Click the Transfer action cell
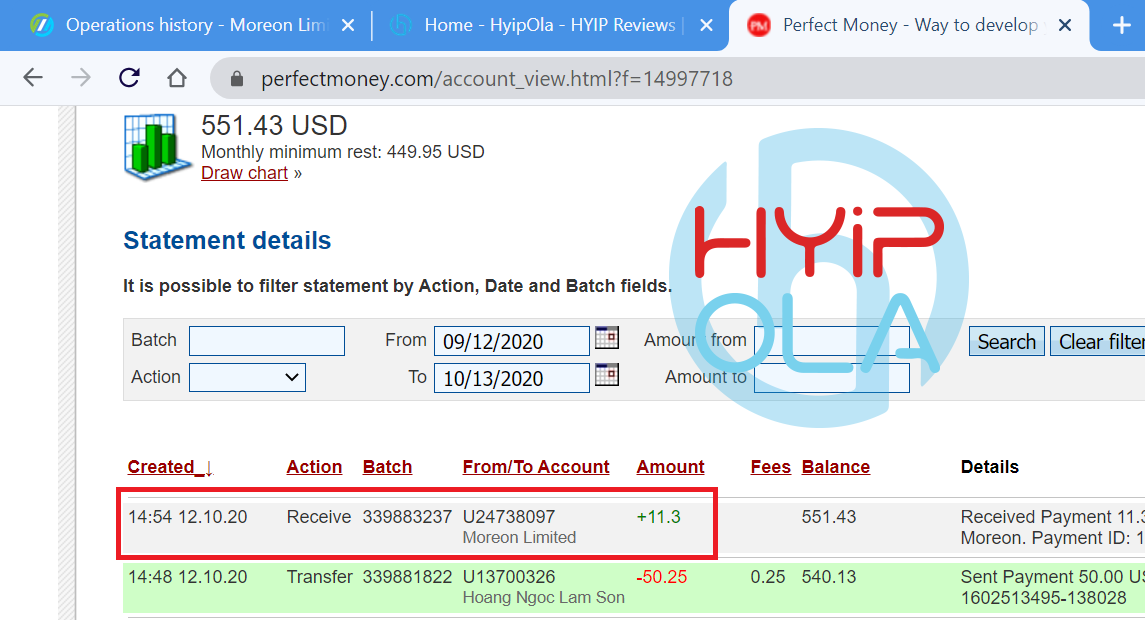This screenshot has width=1145, height=620. click(x=320, y=577)
